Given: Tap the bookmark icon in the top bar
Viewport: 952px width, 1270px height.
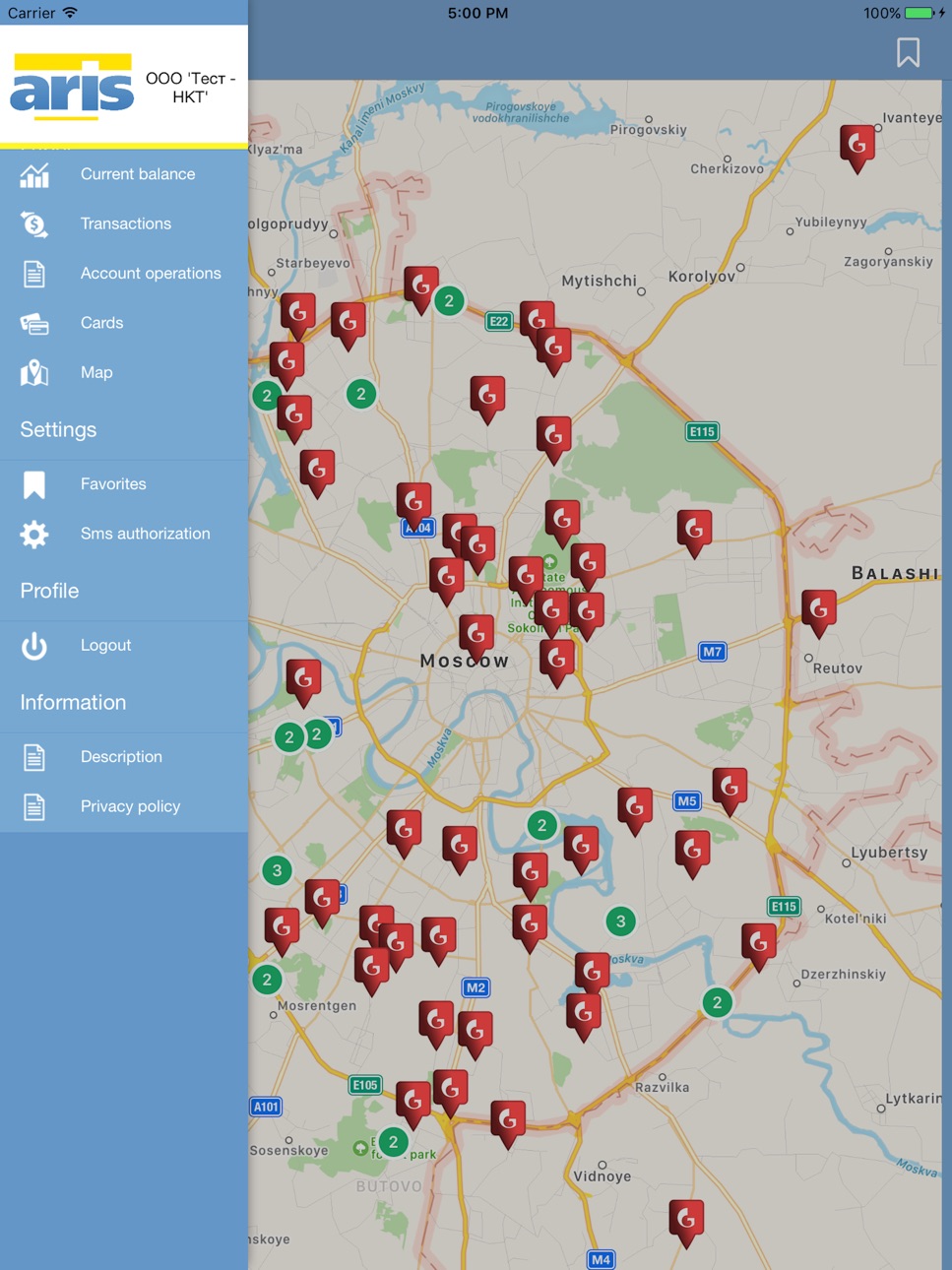Looking at the screenshot, I should coord(908,52).
